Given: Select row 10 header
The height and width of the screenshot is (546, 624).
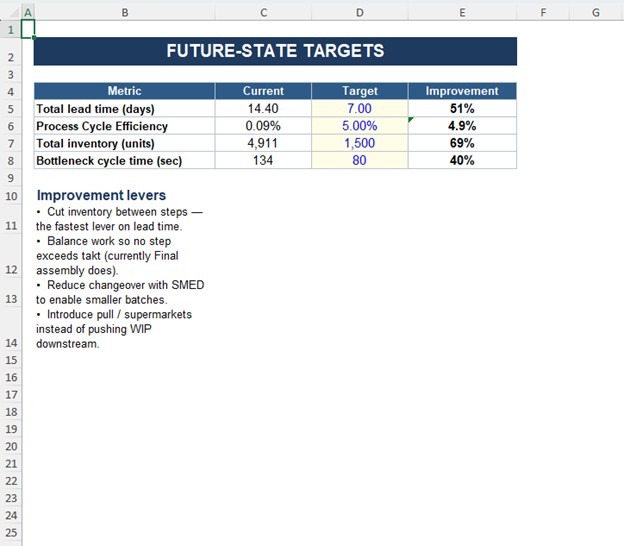Looking at the screenshot, I should pyautogui.click(x=11, y=195).
